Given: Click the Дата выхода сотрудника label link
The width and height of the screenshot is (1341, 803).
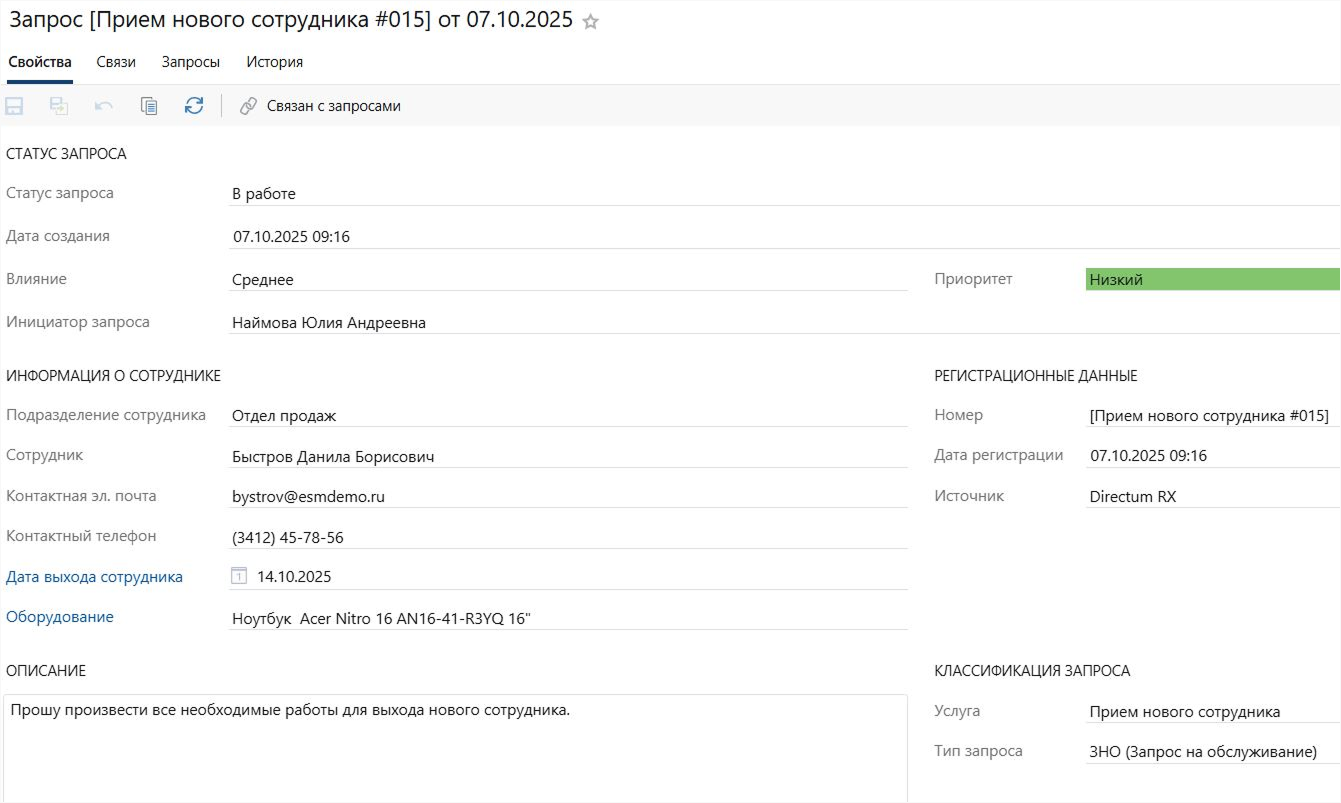Looking at the screenshot, I should pos(94,577).
